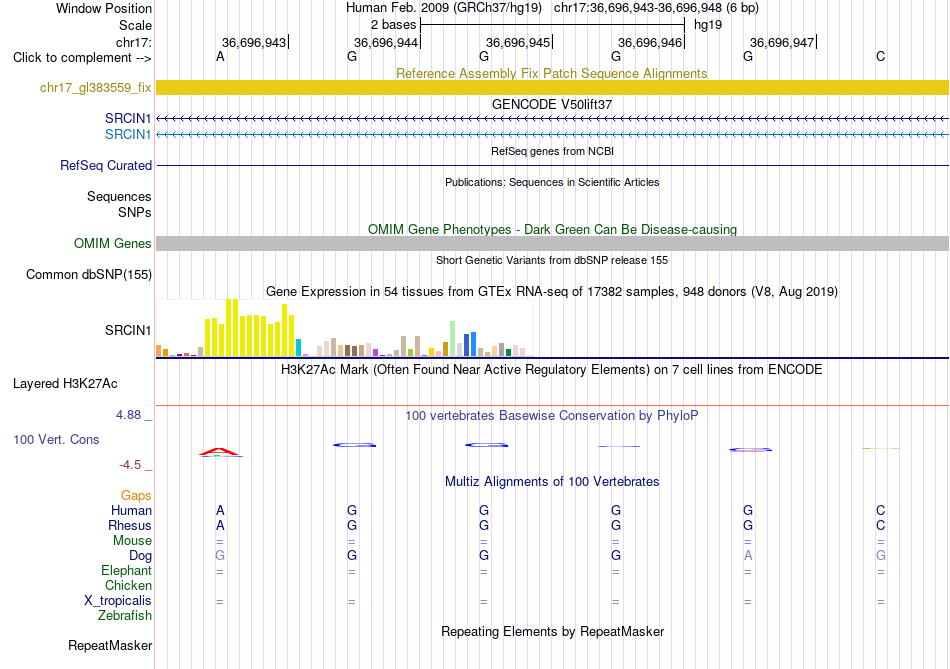Click the GTEx expression bar chart
The image size is (950, 669).
344,328
